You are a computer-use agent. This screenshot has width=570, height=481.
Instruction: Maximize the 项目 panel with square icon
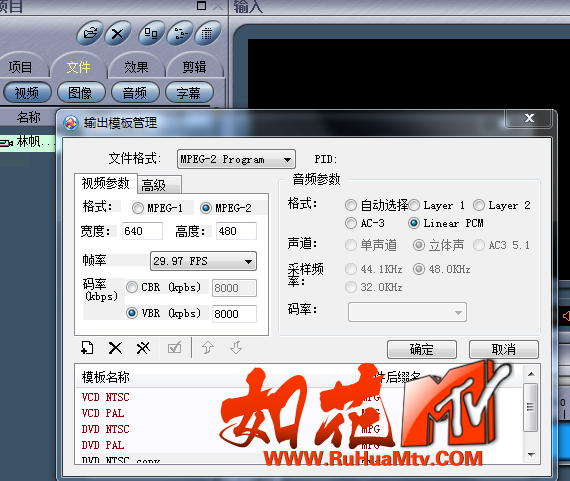pyautogui.click(x=201, y=5)
